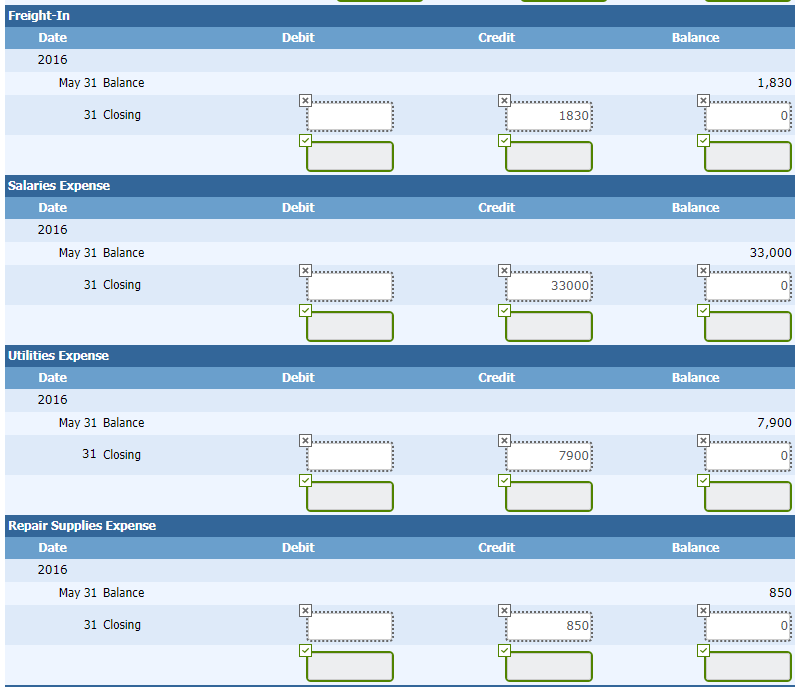Click the green check icon under Salaries Expense credit
The height and width of the screenshot is (687, 795).
504,310
